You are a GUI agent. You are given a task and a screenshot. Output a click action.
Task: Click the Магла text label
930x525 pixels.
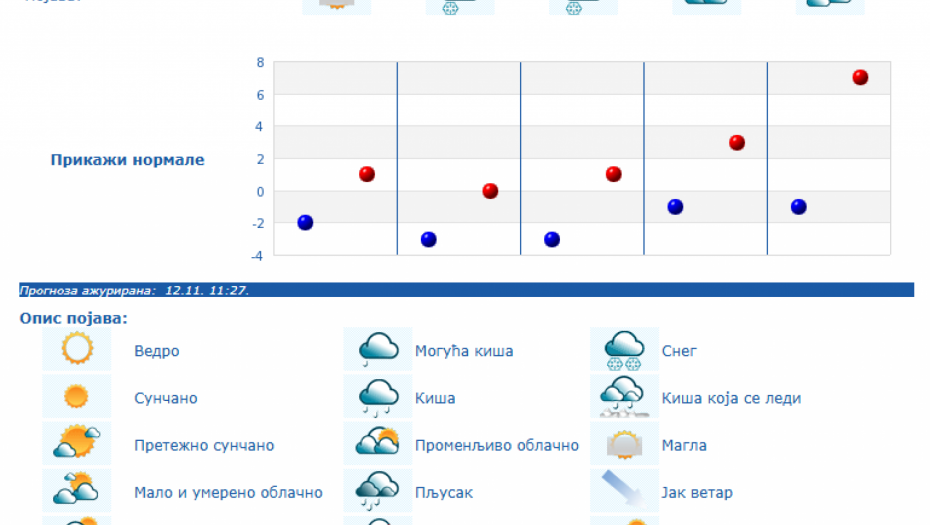click(x=684, y=446)
